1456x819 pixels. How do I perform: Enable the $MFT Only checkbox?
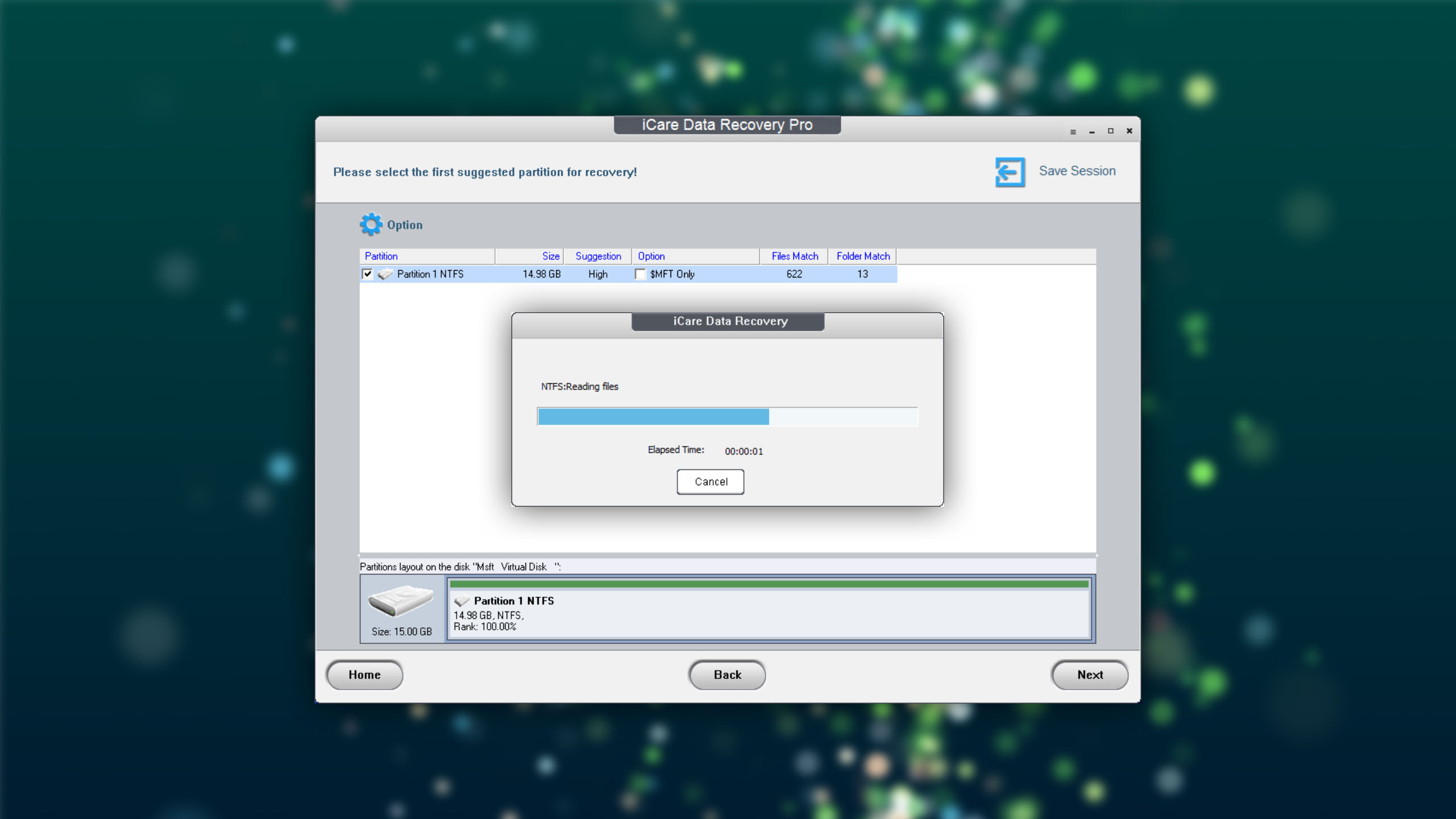tap(640, 274)
